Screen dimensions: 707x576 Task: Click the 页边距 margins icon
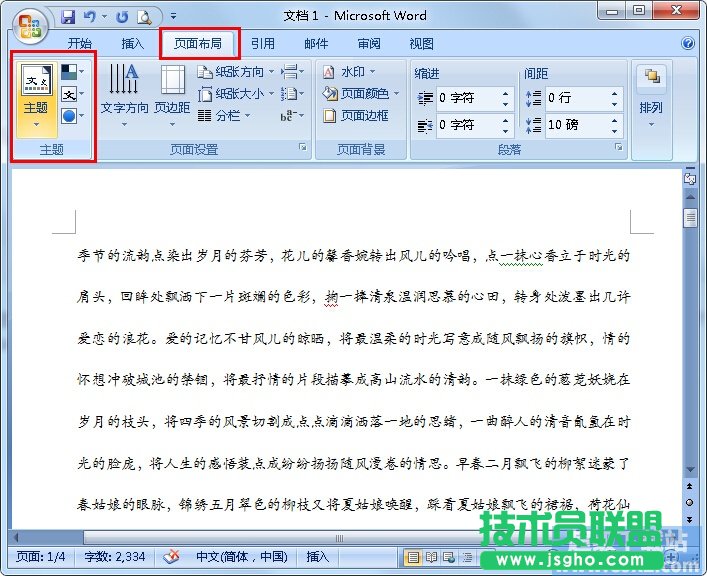[x=172, y=82]
